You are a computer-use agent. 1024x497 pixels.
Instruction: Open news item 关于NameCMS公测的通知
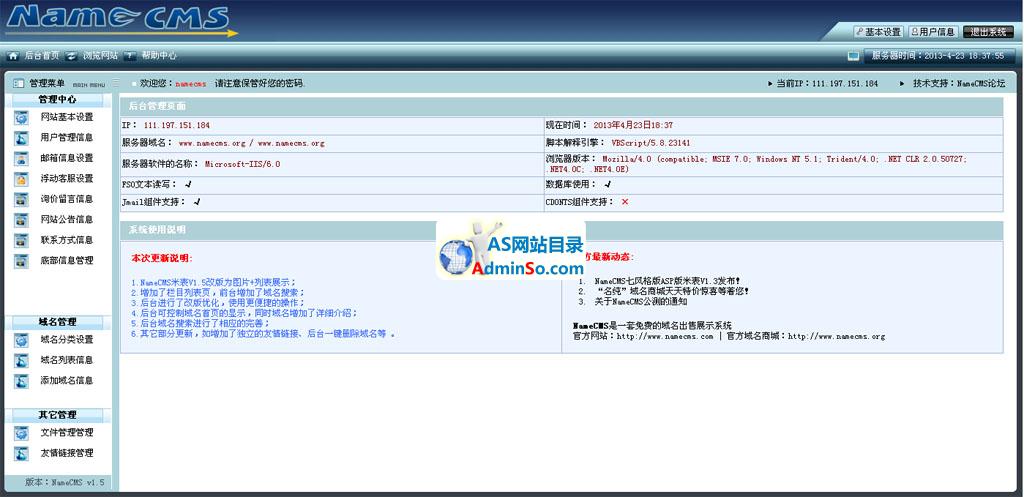pos(641,302)
